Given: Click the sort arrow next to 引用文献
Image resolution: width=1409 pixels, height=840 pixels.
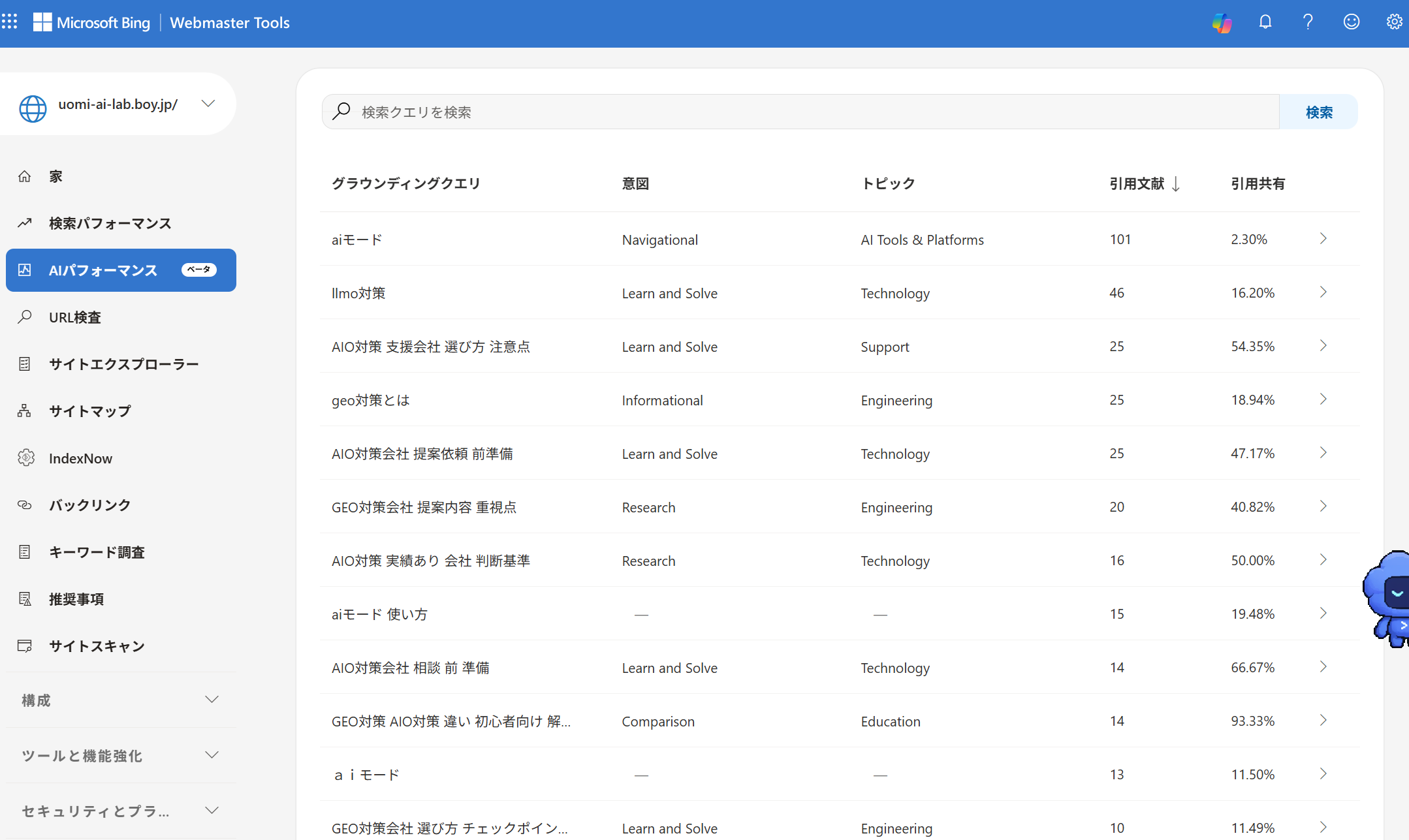Looking at the screenshot, I should tap(1176, 184).
